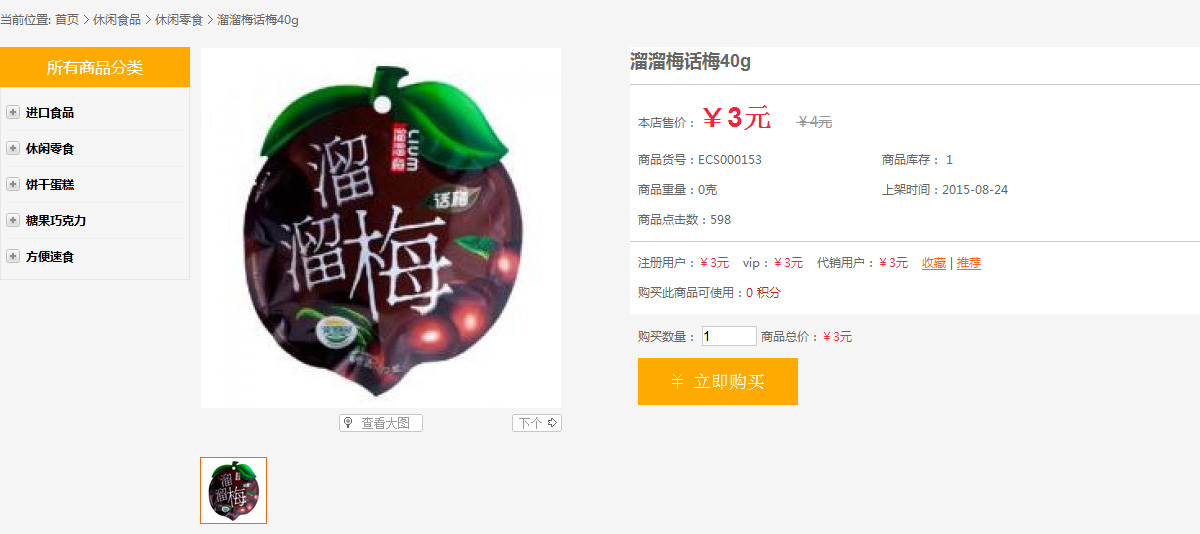Click the 收藏 favorite link
Viewport: 1200px width, 534px height.
click(x=934, y=263)
